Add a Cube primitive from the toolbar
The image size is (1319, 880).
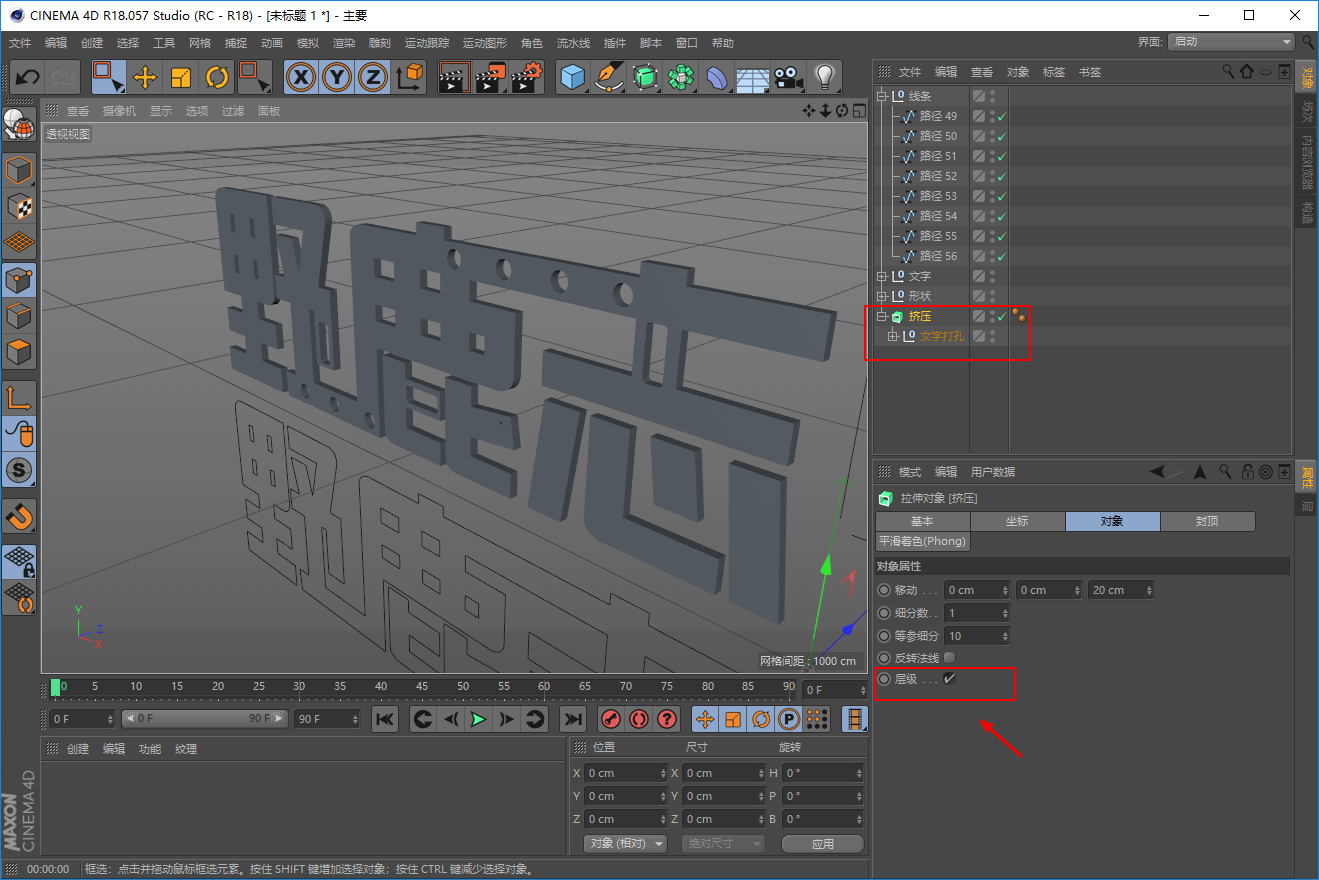(573, 77)
